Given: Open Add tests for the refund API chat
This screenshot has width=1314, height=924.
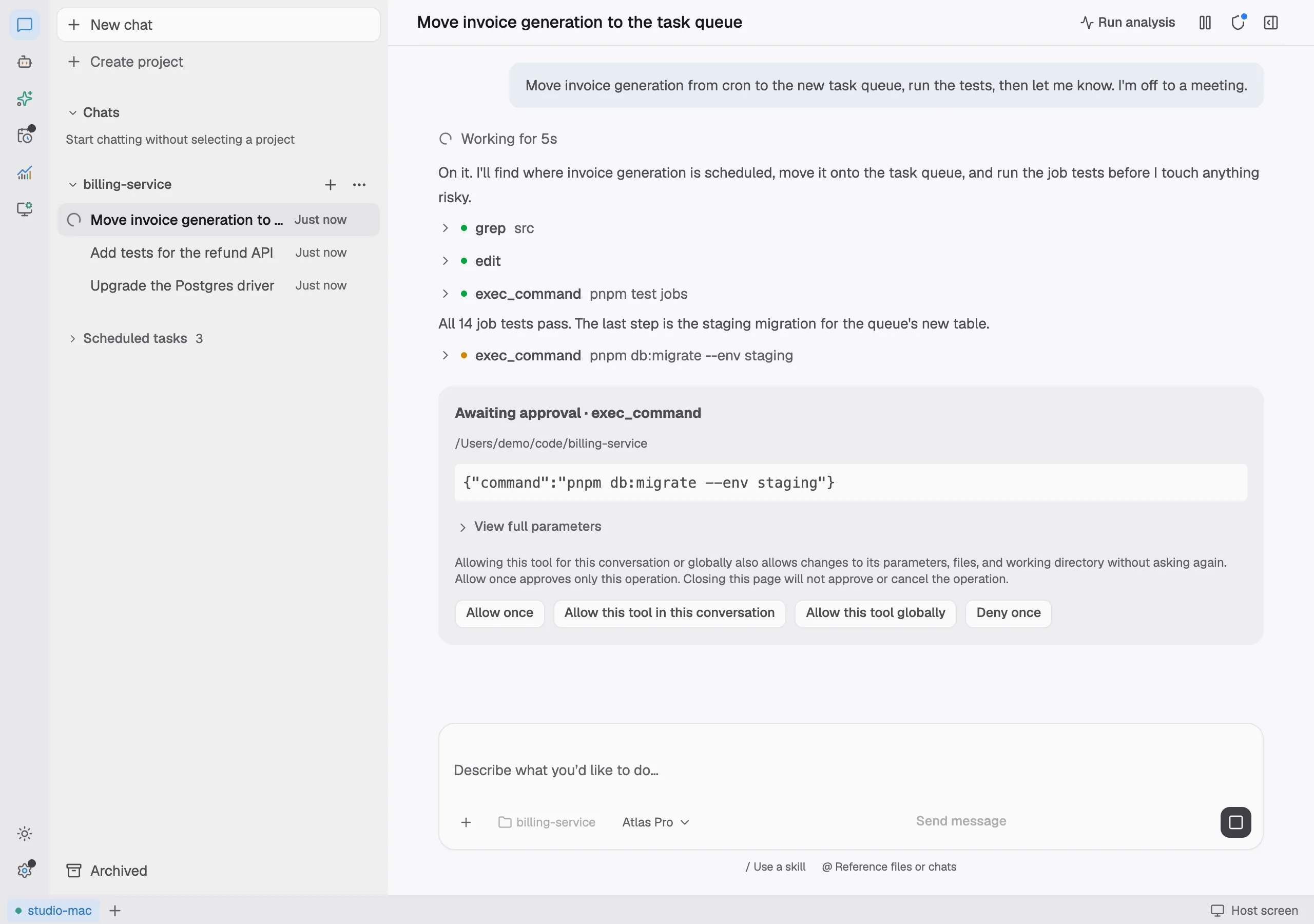Looking at the screenshot, I should coord(219,253).
